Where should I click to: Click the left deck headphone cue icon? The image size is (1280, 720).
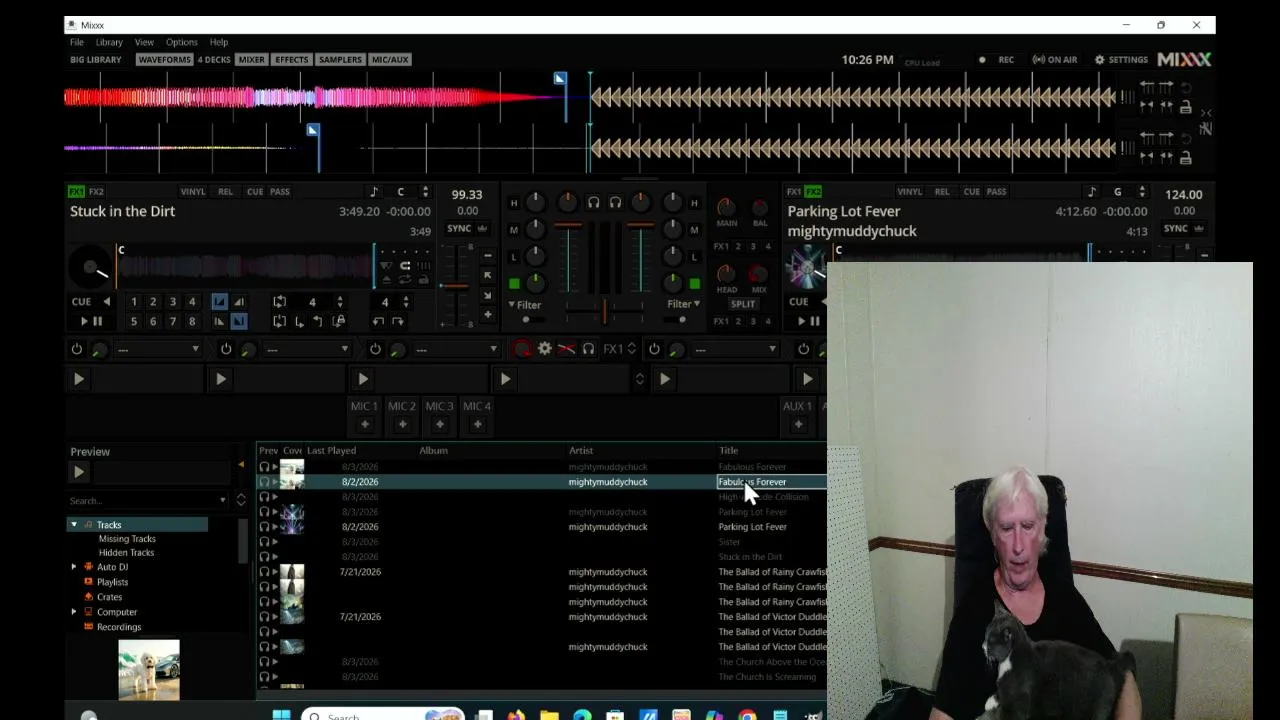(593, 203)
